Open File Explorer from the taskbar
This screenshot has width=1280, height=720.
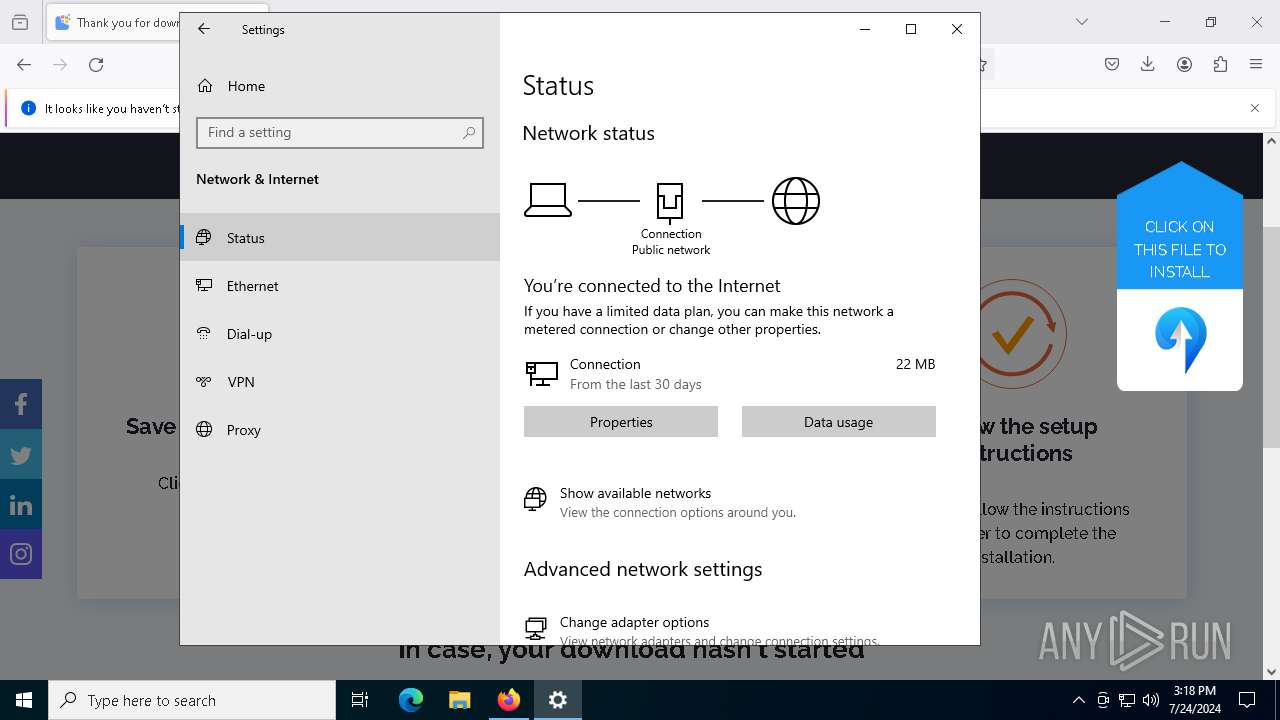(x=459, y=700)
